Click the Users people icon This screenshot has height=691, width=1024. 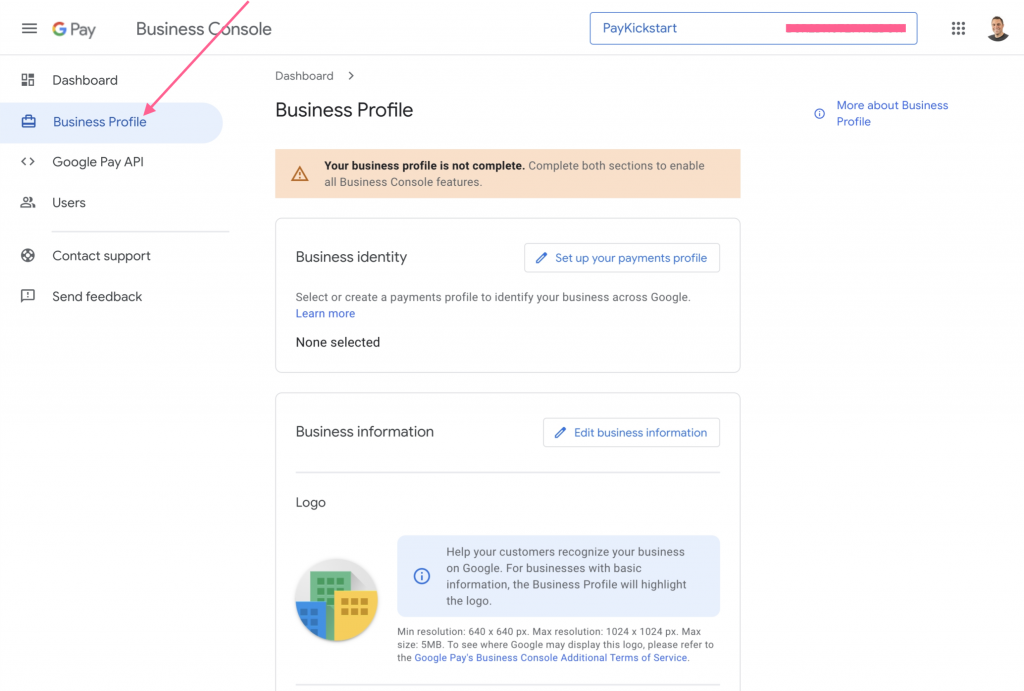point(27,202)
